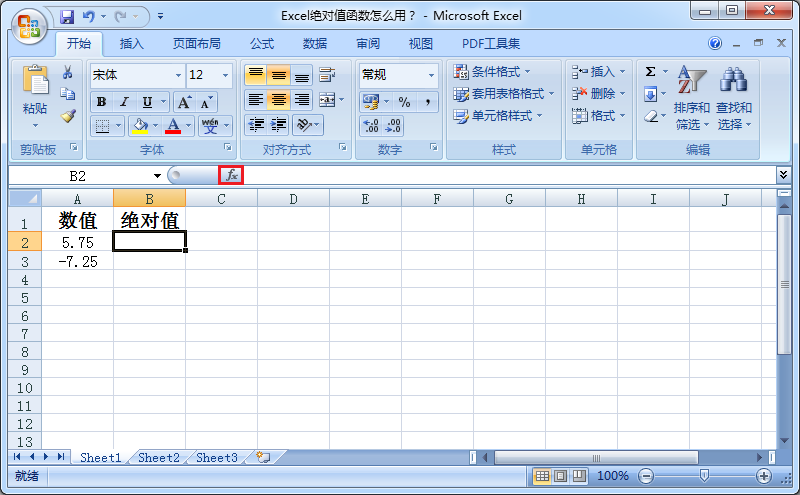The width and height of the screenshot is (800, 495).
Task: Click Merge and Center icon
Action: (x=327, y=100)
